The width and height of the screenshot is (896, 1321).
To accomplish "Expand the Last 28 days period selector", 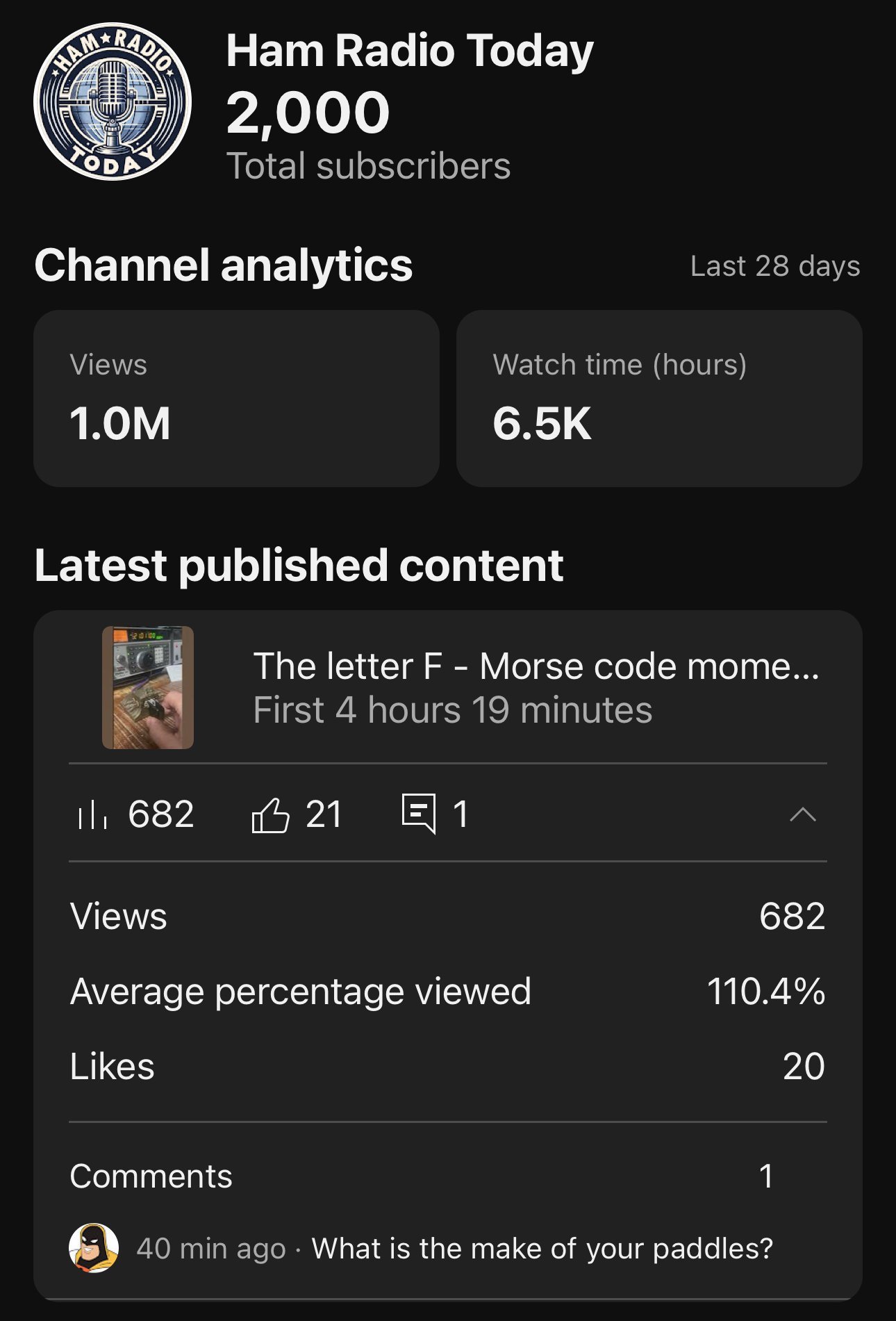I will click(x=774, y=266).
